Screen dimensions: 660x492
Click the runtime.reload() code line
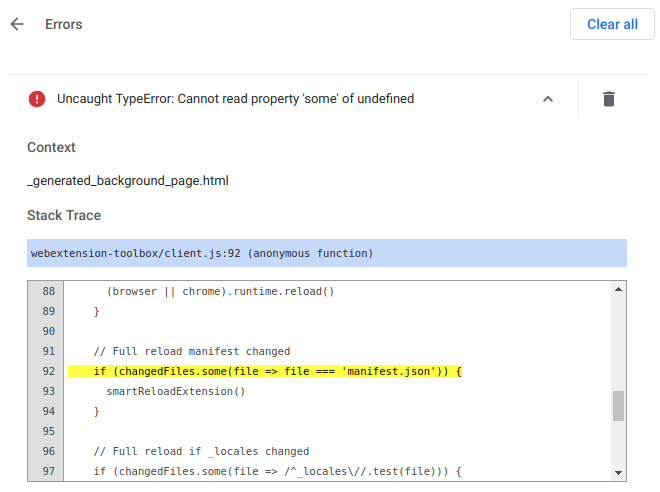(220, 291)
